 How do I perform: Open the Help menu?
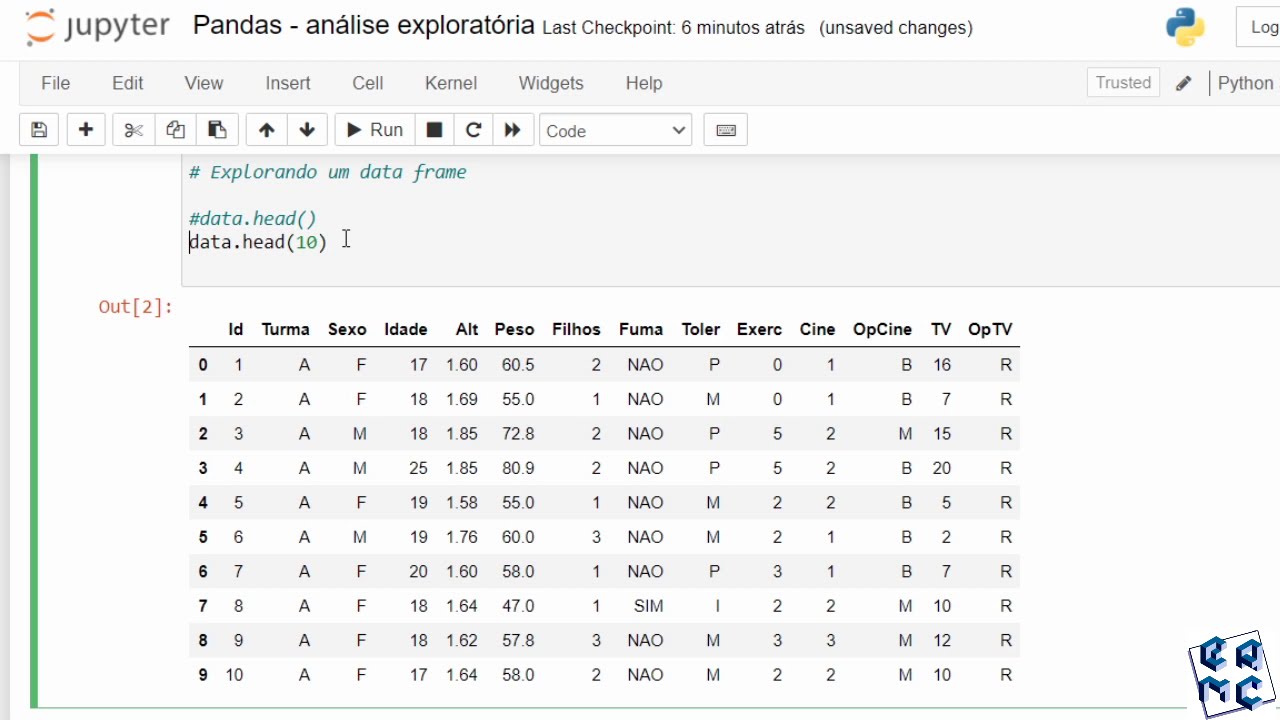point(644,83)
